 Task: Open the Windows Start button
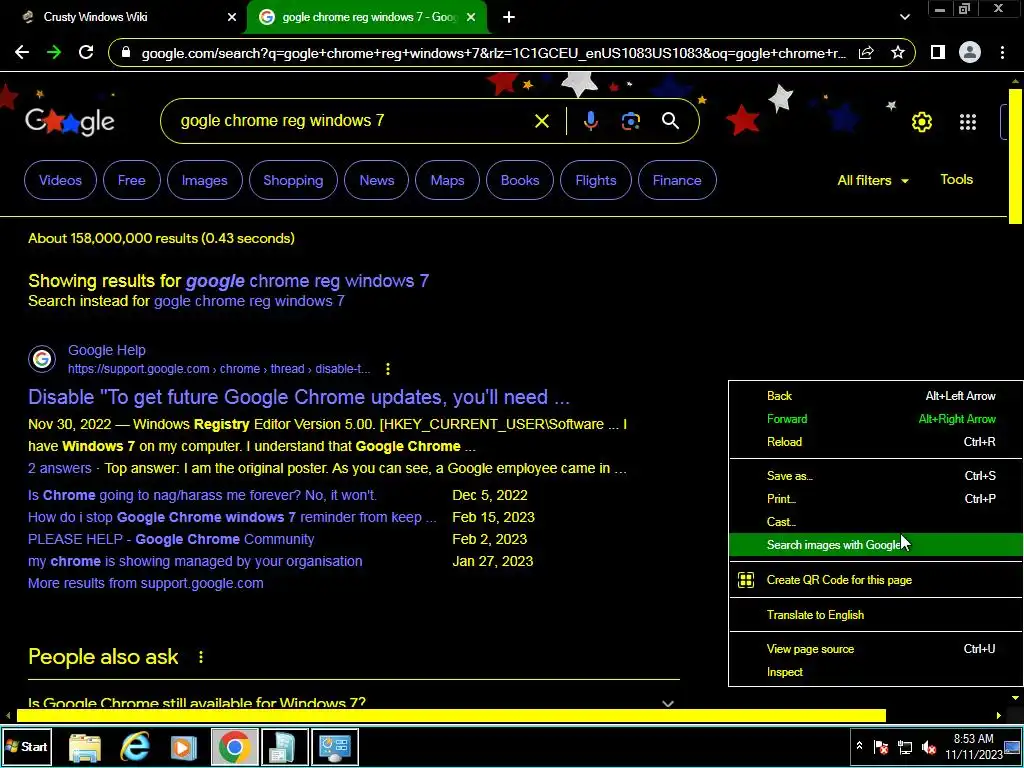tap(27, 746)
